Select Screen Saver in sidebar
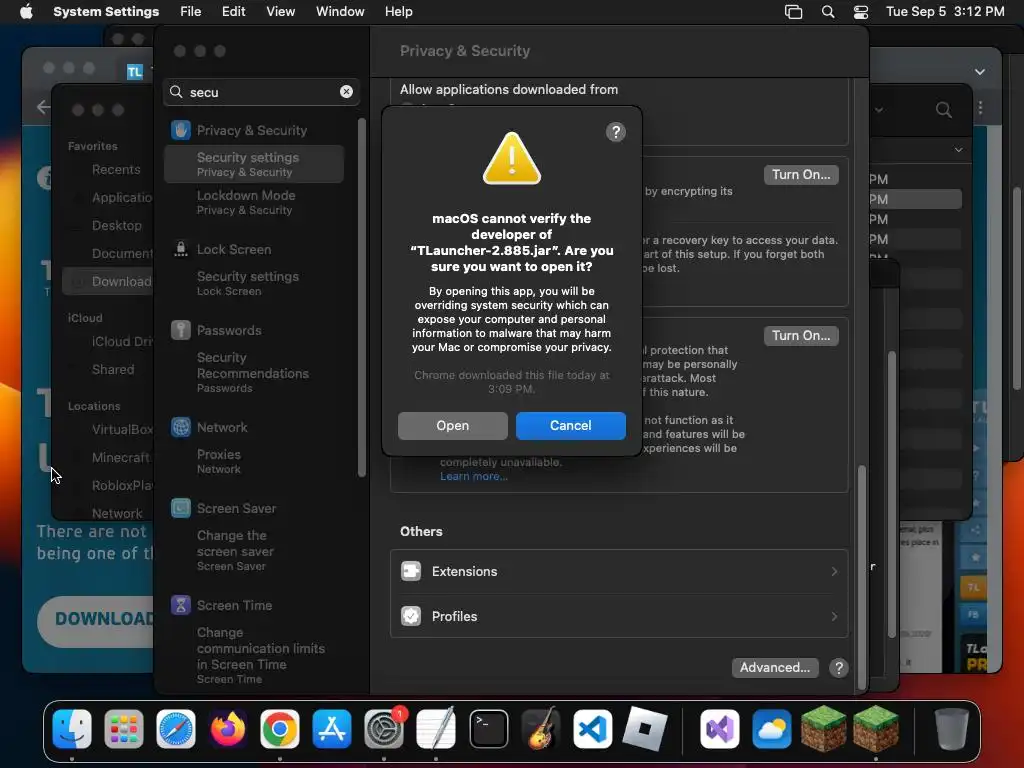1024x768 pixels. click(x=236, y=508)
